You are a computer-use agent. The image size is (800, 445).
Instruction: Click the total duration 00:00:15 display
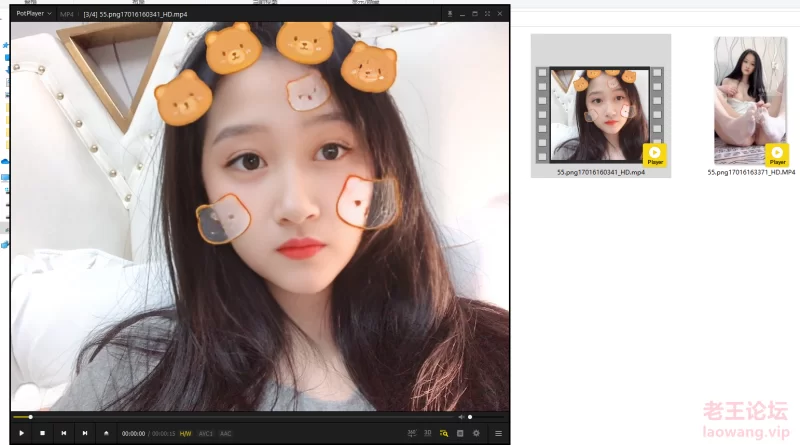[x=163, y=434]
